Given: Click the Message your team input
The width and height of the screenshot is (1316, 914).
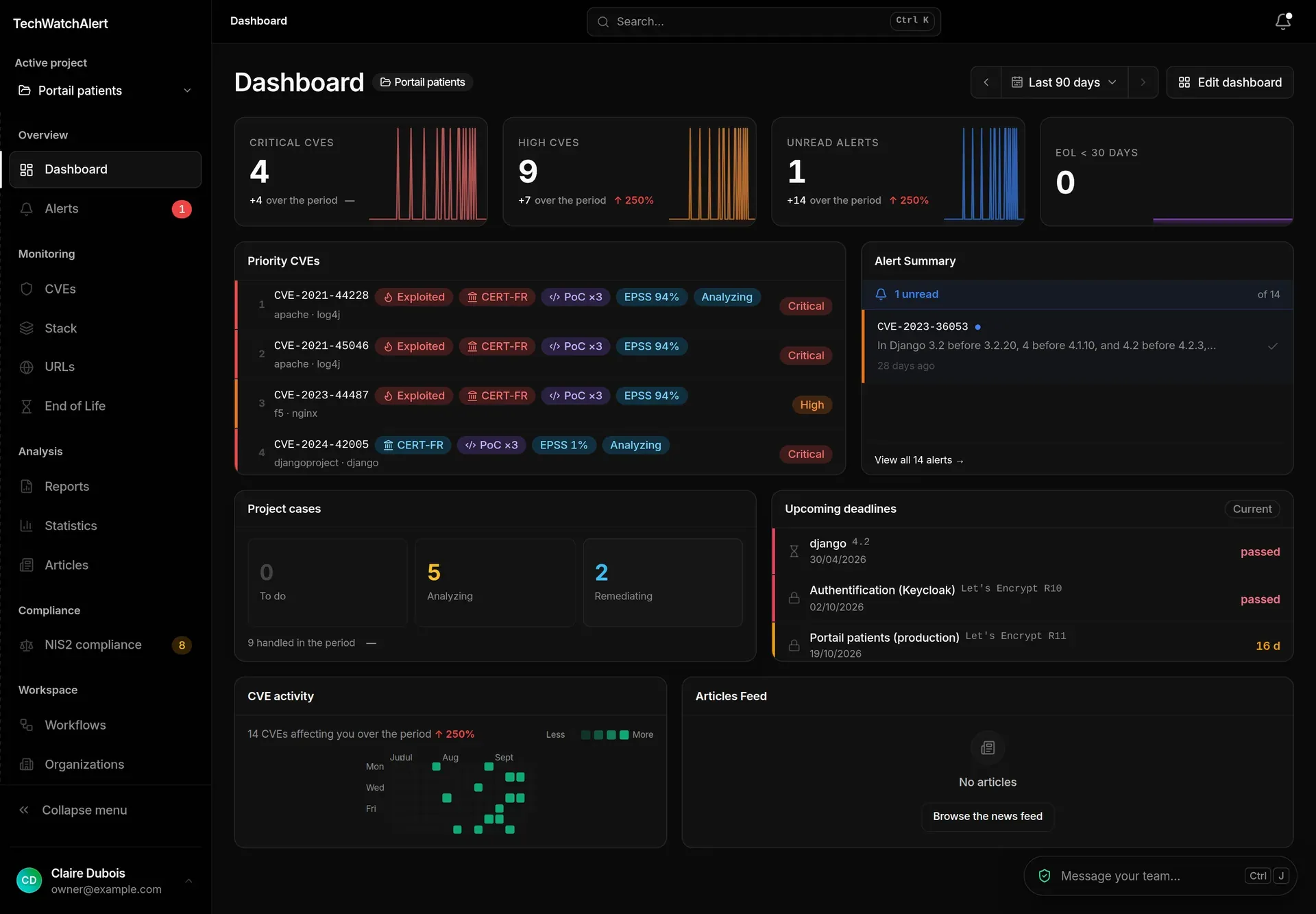Looking at the screenshot, I should point(1159,876).
